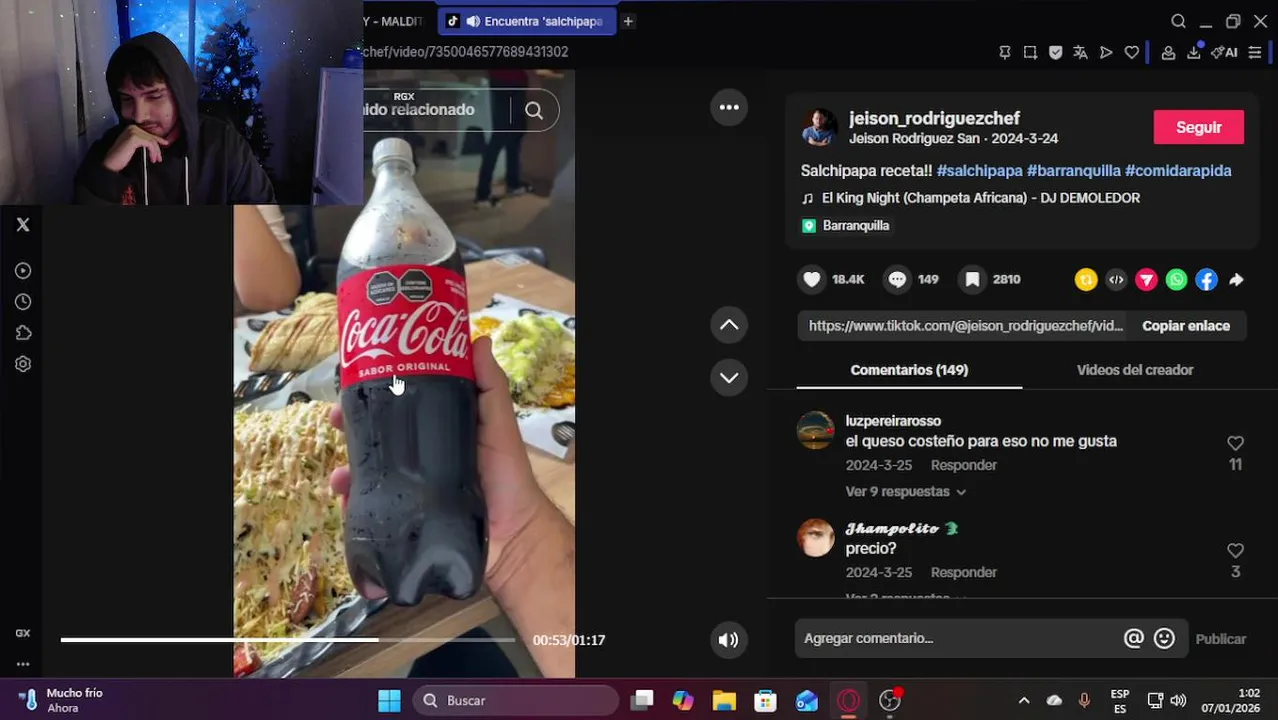
Task: Share video via Facebook icon
Action: point(1206,280)
